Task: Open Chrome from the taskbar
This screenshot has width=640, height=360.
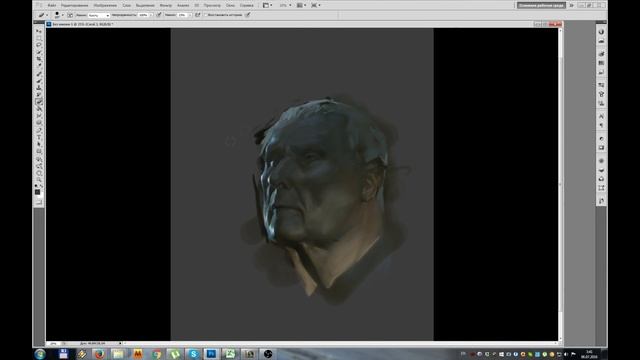Action: coord(157,354)
